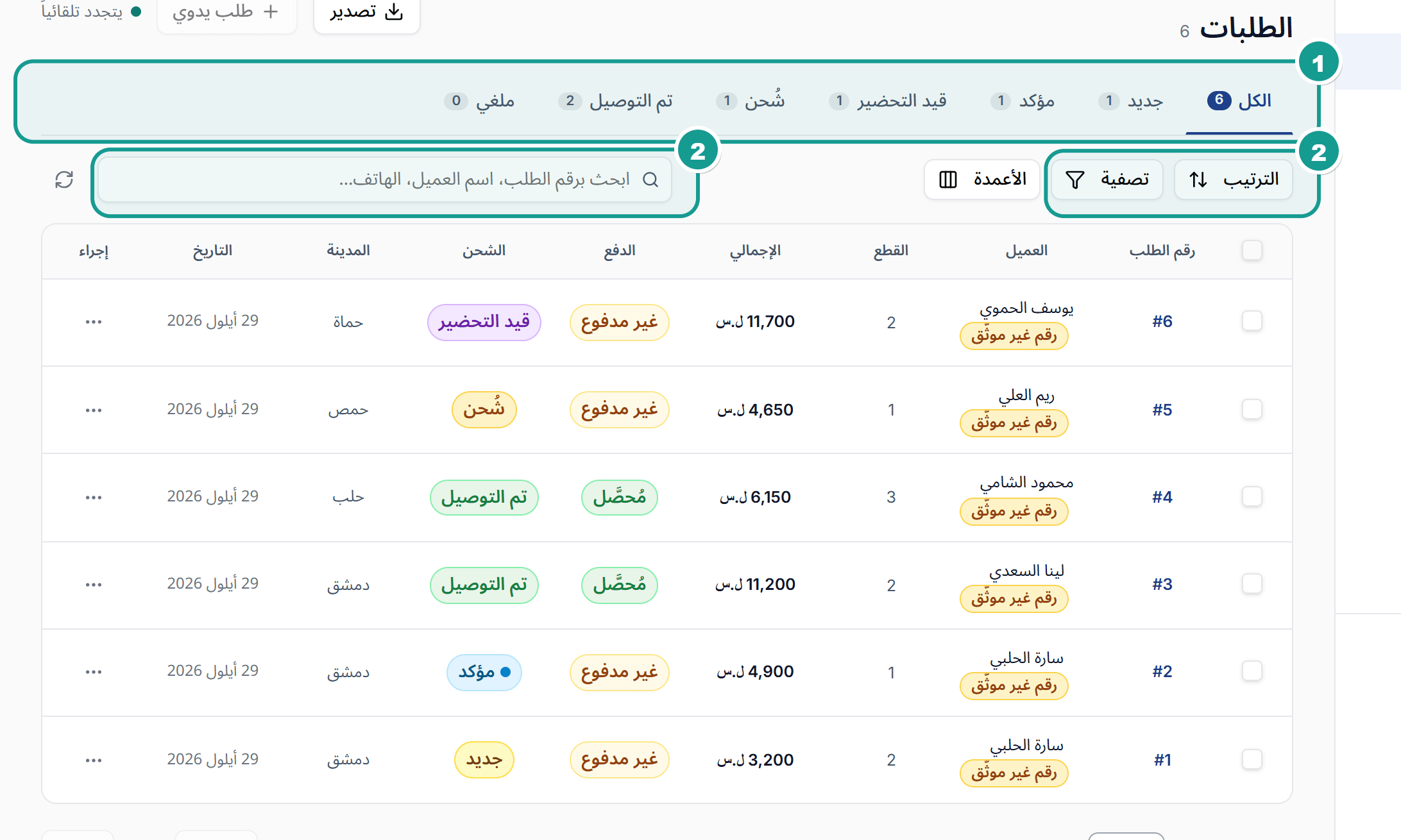Click customer name ريم العلي
This screenshot has width=1401, height=840.
click(1026, 396)
